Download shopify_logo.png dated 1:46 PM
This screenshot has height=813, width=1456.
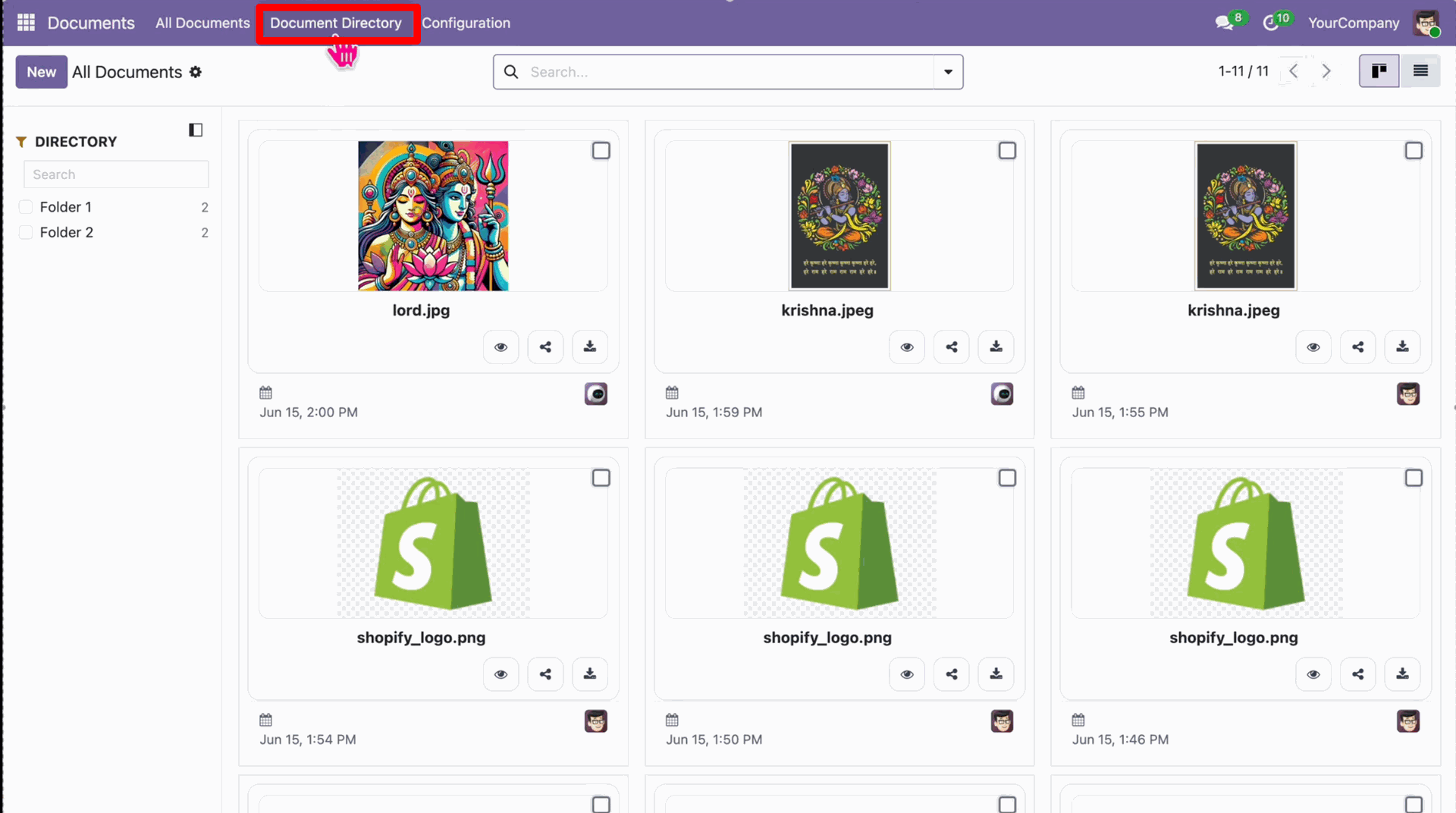pos(1403,674)
